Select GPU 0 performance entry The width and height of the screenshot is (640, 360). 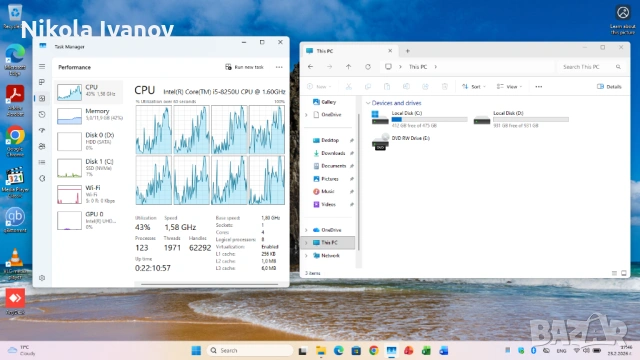coord(89,220)
